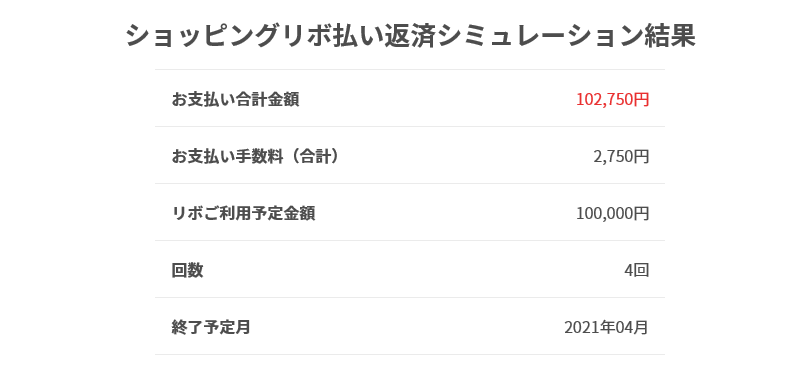Image resolution: width=800 pixels, height=377 pixels.
Task: Click the 円 character after 102,750
Action: pyautogui.click(x=641, y=99)
